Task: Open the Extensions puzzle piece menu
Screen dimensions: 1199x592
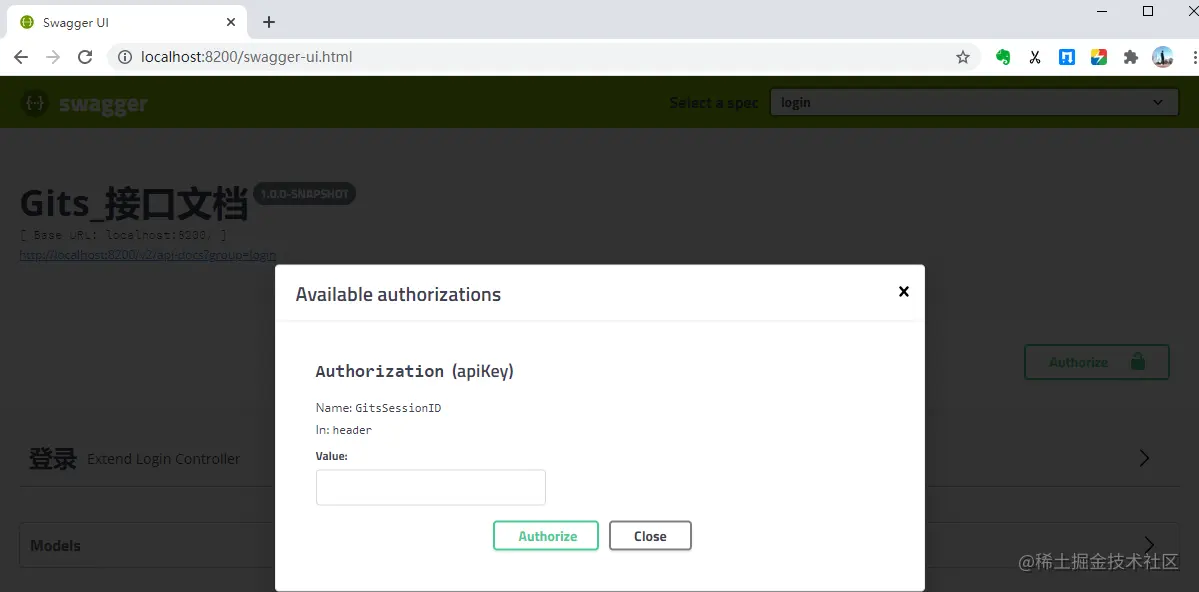Action: (1130, 57)
